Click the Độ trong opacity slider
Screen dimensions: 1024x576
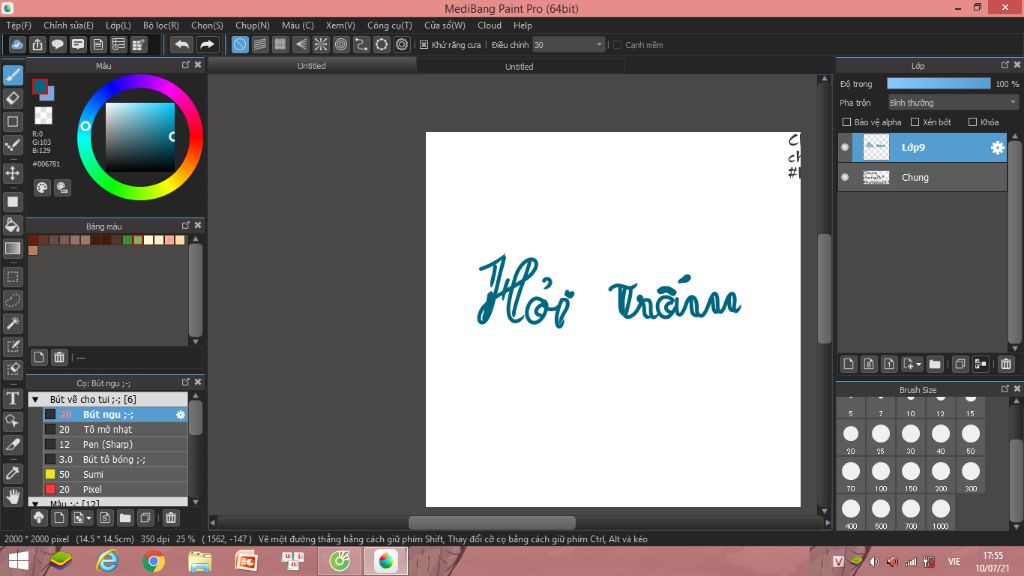[x=938, y=84]
